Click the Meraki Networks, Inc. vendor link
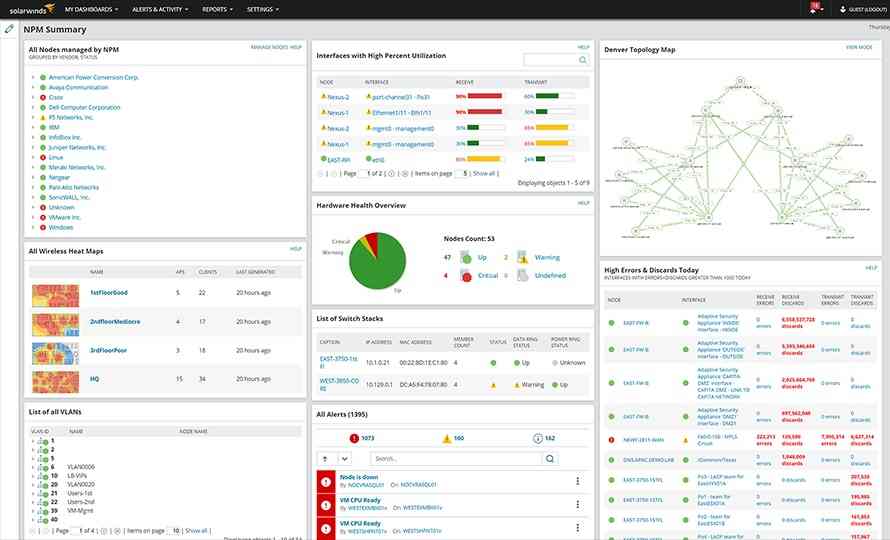Screen dimensions: 890x540 77,168
